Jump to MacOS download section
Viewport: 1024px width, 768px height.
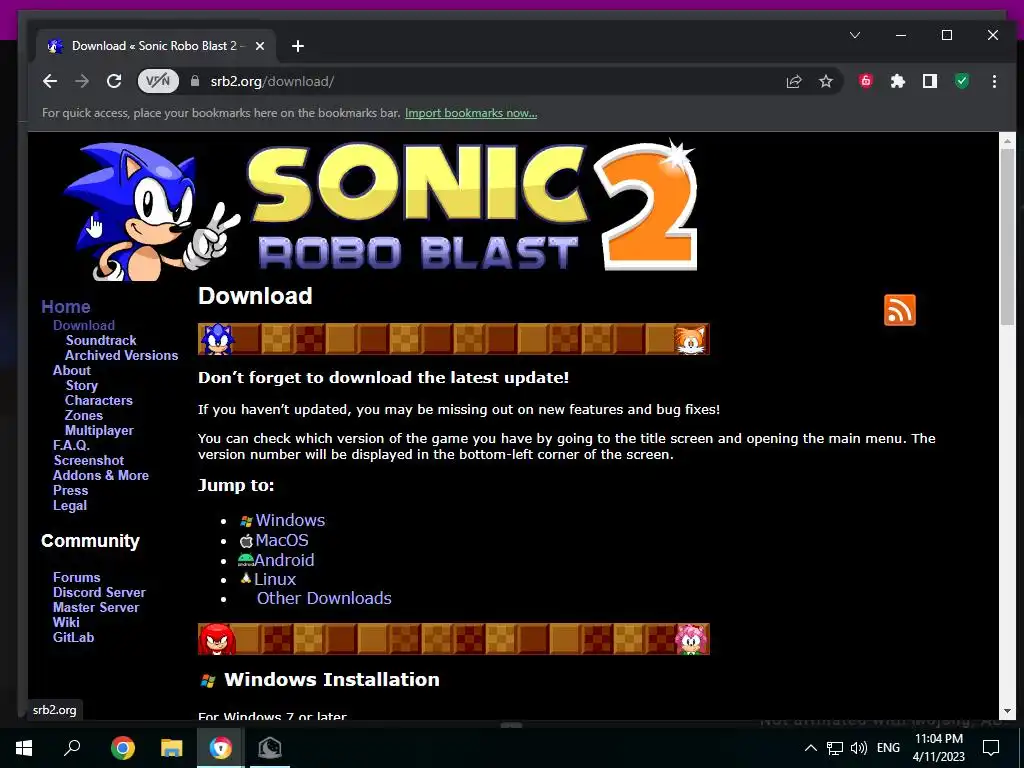click(281, 540)
